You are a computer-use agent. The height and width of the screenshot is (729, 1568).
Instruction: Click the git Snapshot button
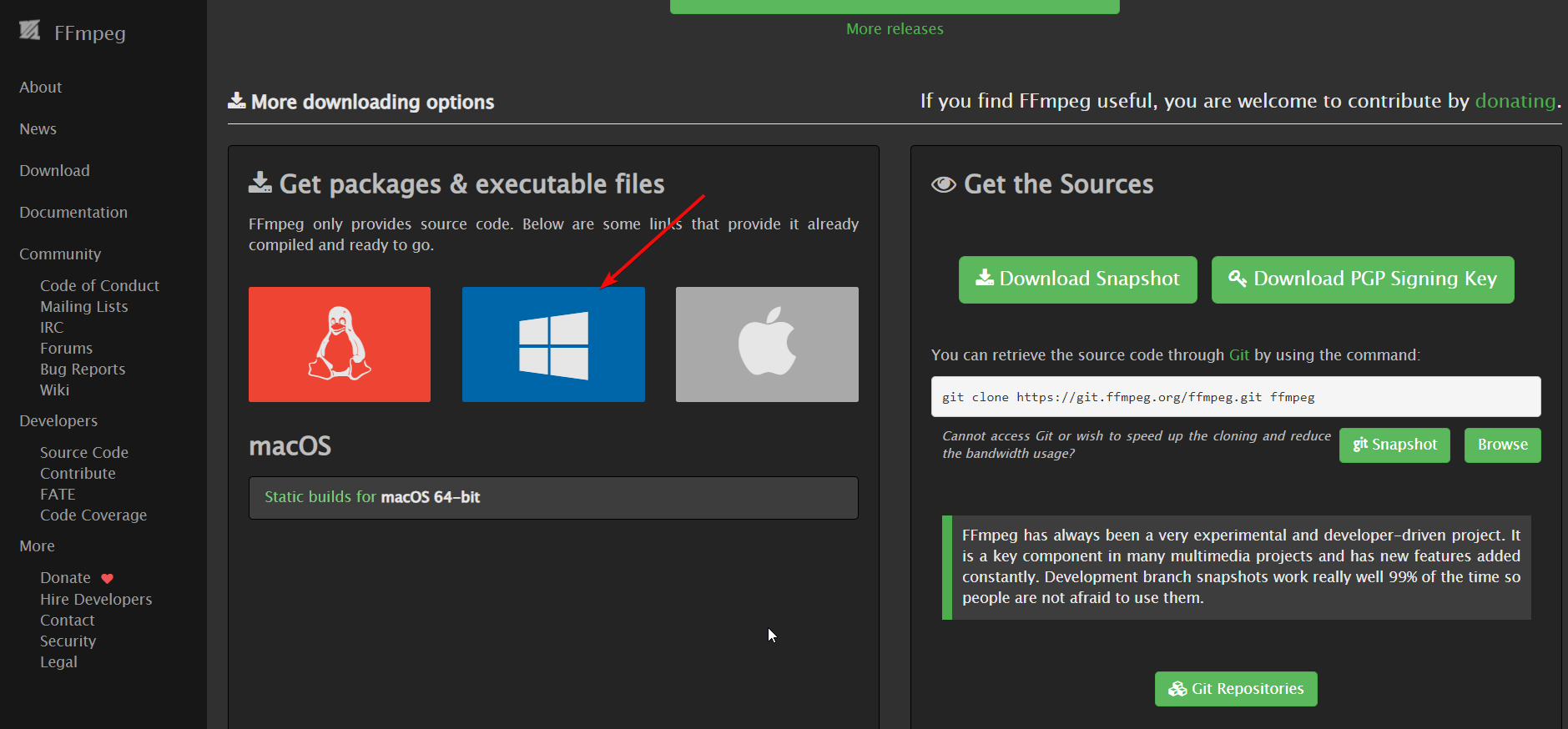[1394, 445]
